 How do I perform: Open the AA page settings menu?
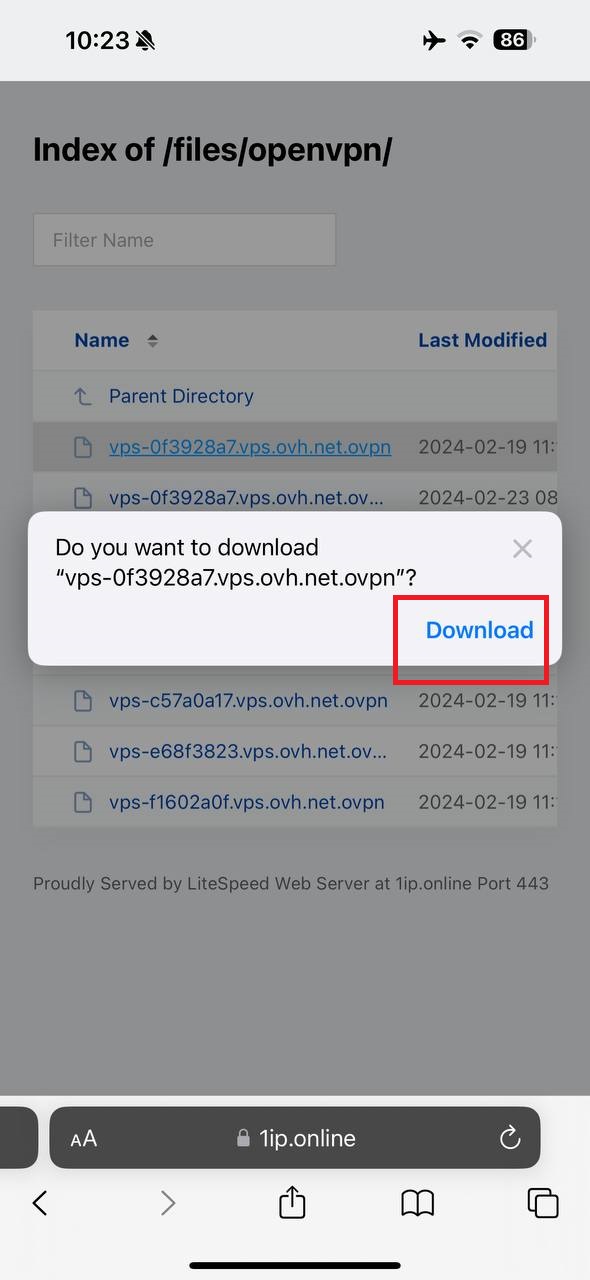(x=84, y=1138)
